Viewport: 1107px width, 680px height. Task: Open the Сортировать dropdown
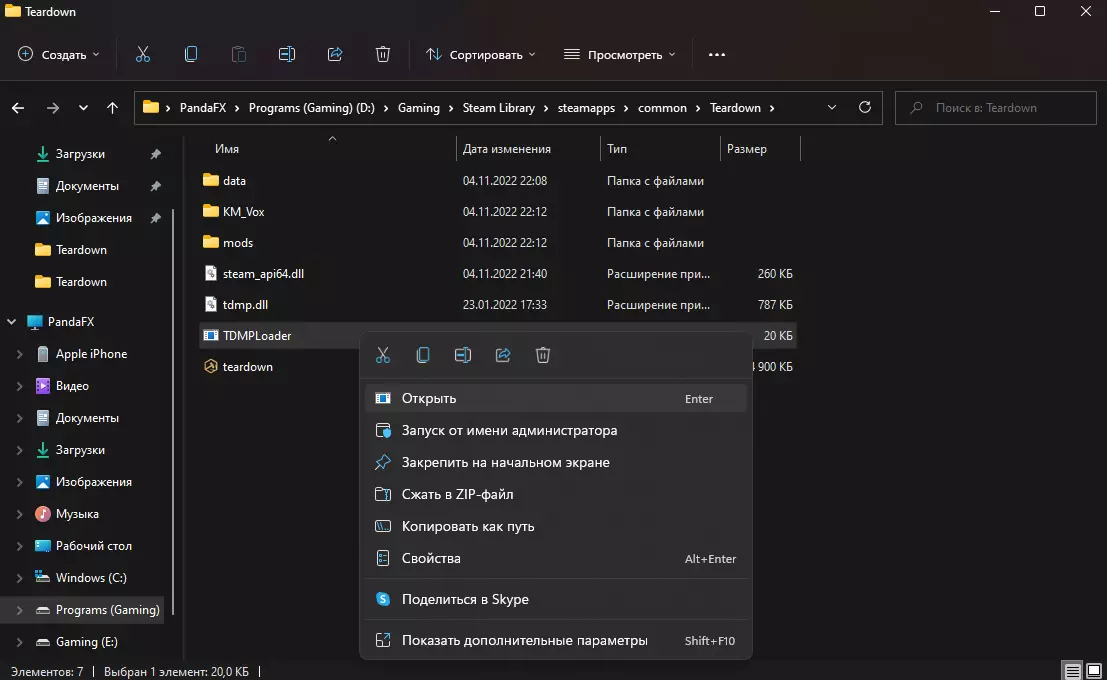[x=481, y=54]
